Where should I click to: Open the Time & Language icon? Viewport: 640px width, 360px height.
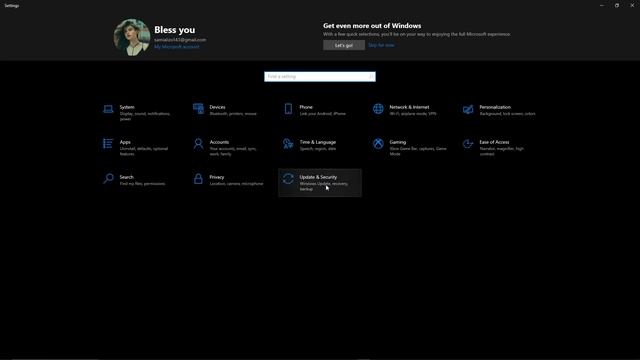click(288, 144)
